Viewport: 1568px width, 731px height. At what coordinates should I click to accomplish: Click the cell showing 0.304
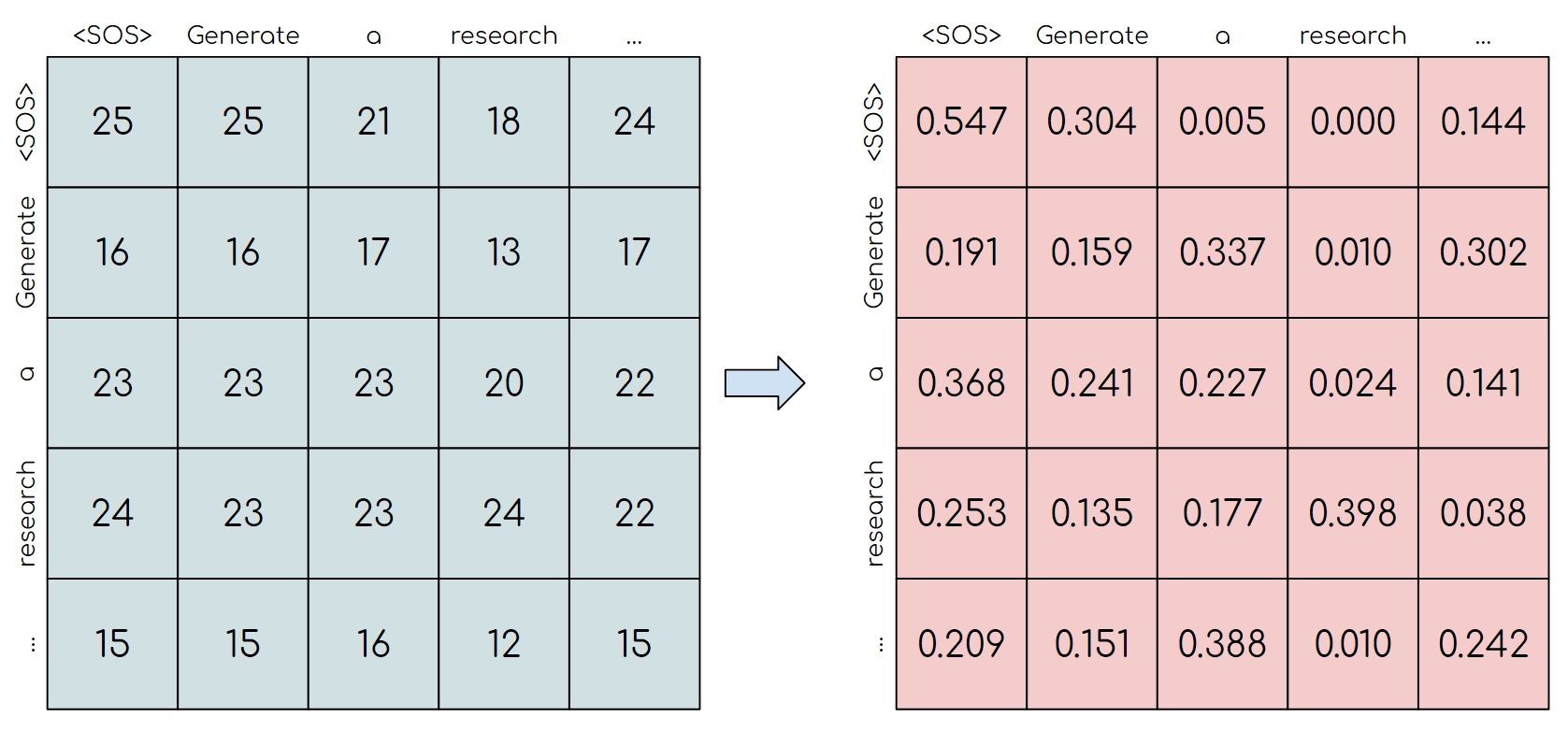click(x=1091, y=122)
